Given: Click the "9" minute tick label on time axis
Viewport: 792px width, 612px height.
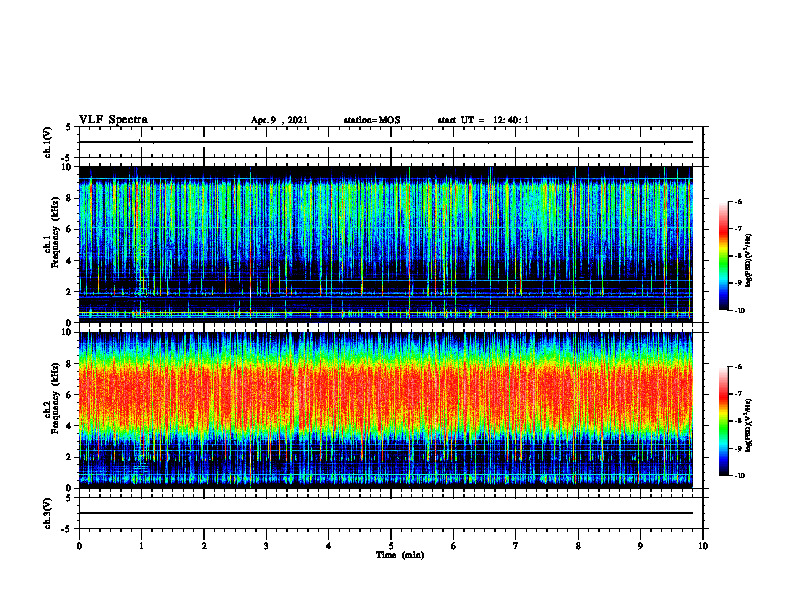Looking at the screenshot, I should click(640, 546).
